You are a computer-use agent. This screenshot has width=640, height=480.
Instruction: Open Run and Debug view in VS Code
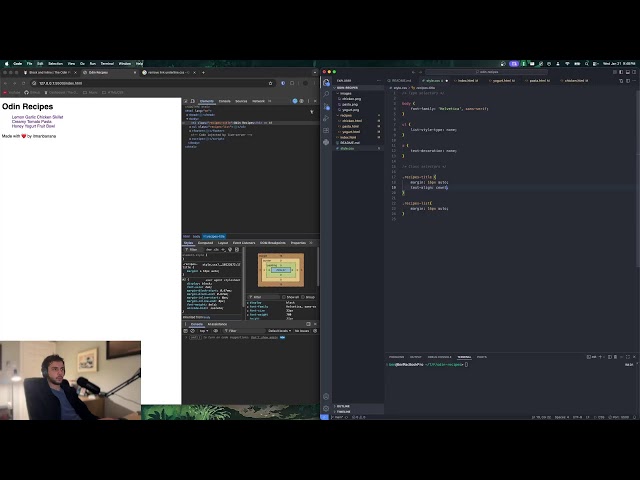click(x=326, y=118)
